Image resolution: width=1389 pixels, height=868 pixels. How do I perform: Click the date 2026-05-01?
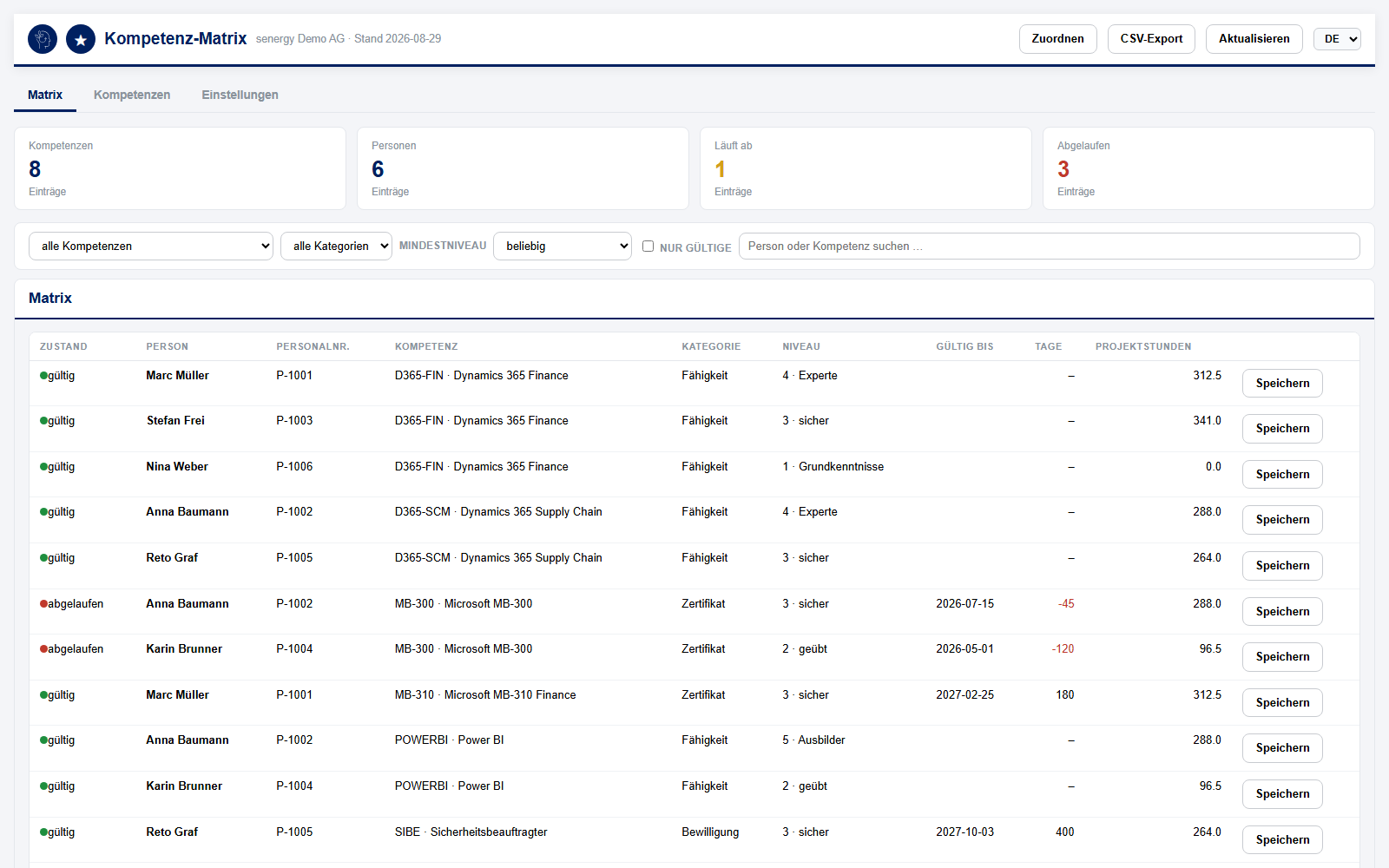[x=964, y=649]
